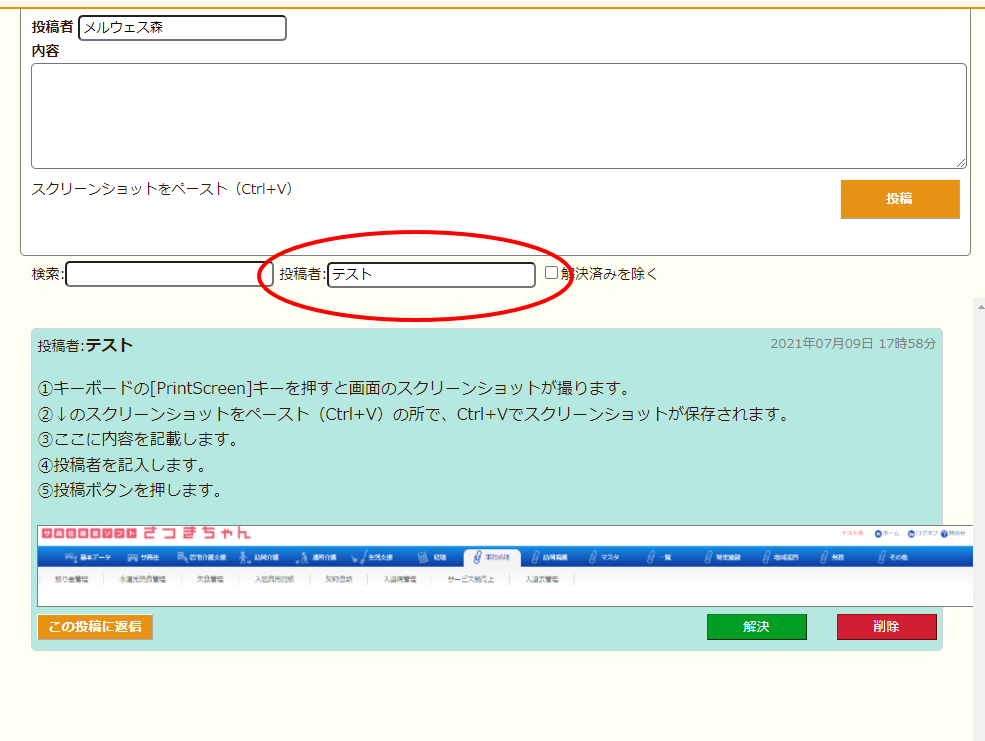Grab the 内容 textarea resize handle

(961, 163)
